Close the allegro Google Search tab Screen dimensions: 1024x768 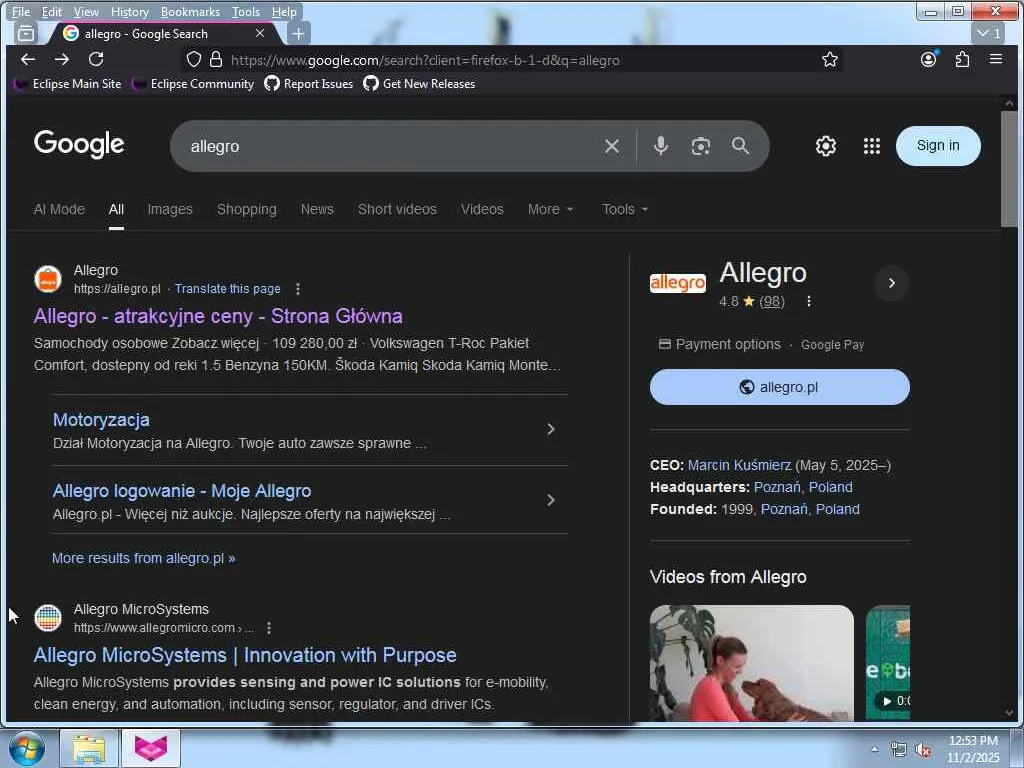pyautogui.click(x=260, y=33)
